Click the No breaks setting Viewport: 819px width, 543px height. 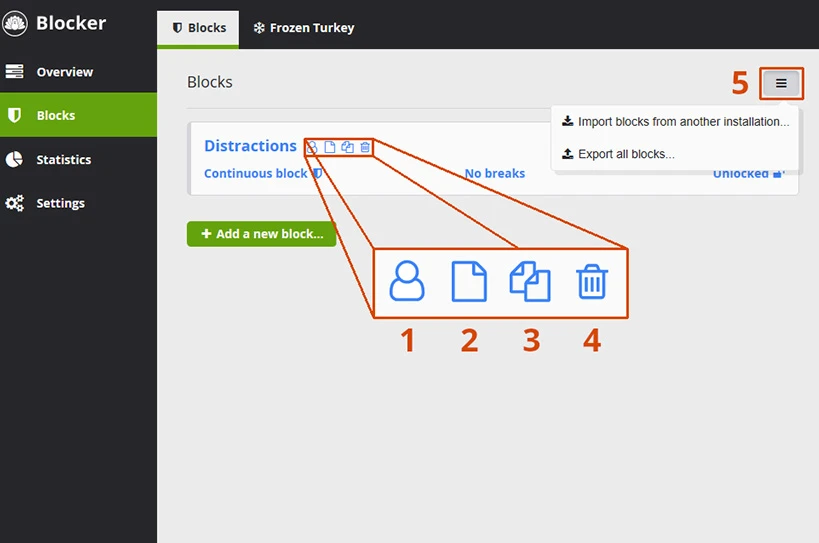pos(494,173)
